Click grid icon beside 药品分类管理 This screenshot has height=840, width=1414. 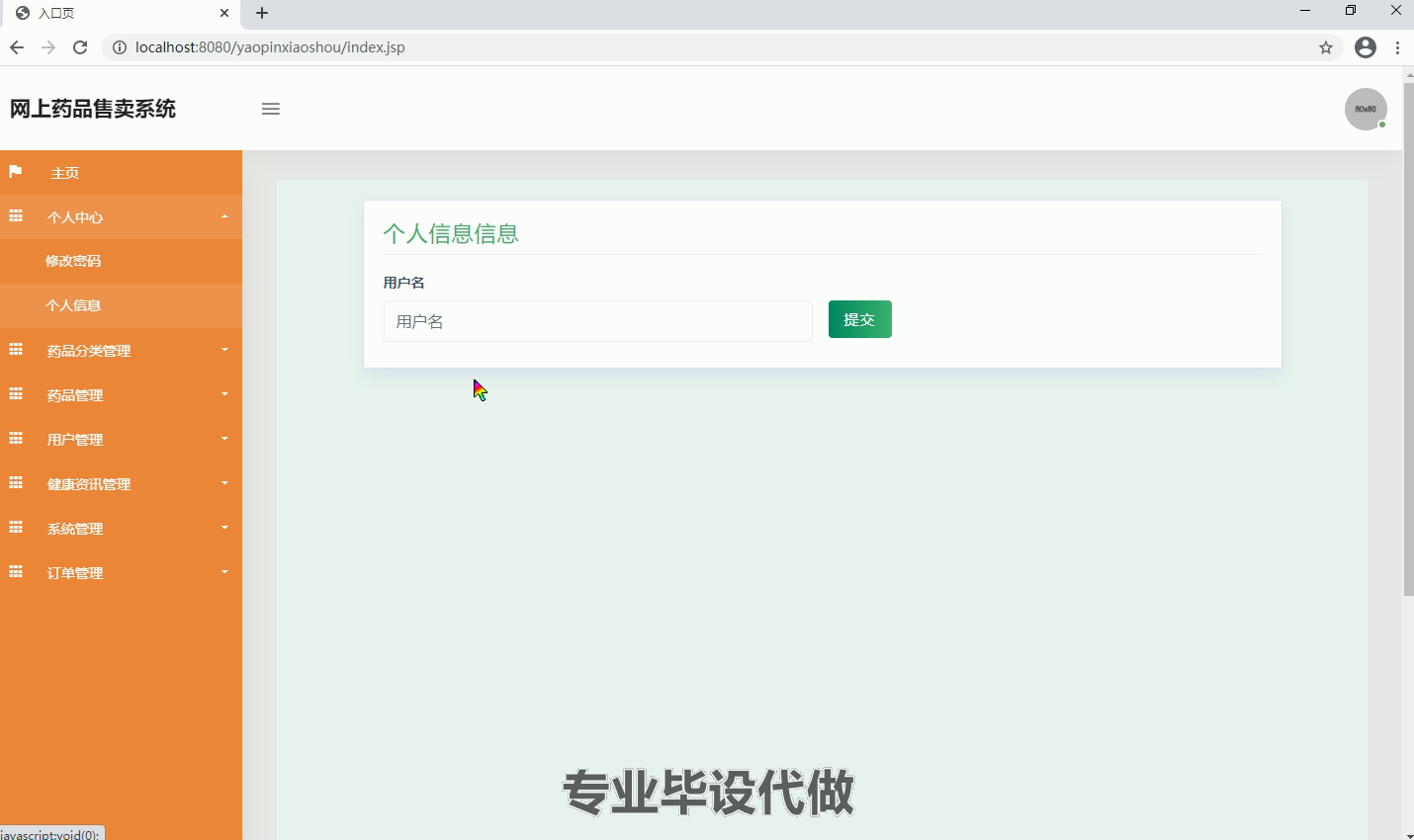tap(16, 349)
